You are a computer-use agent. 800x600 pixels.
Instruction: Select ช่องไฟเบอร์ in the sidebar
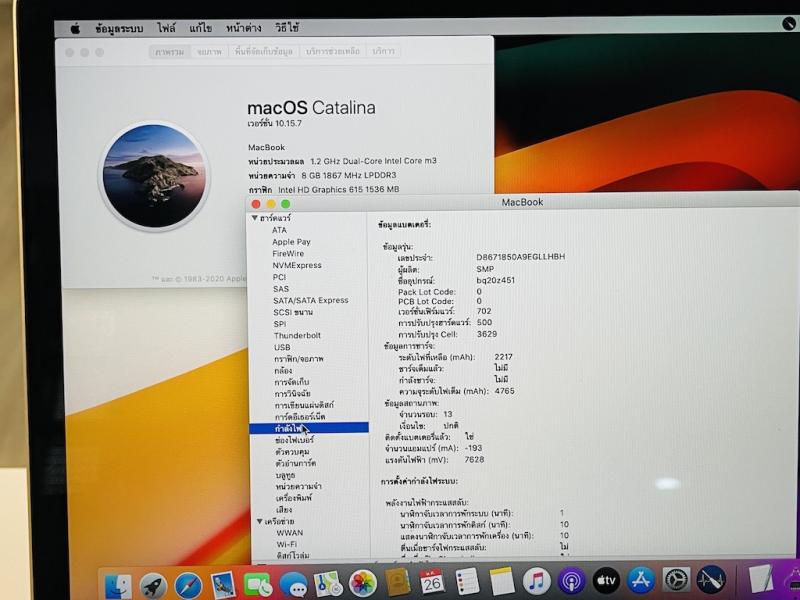click(x=294, y=440)
